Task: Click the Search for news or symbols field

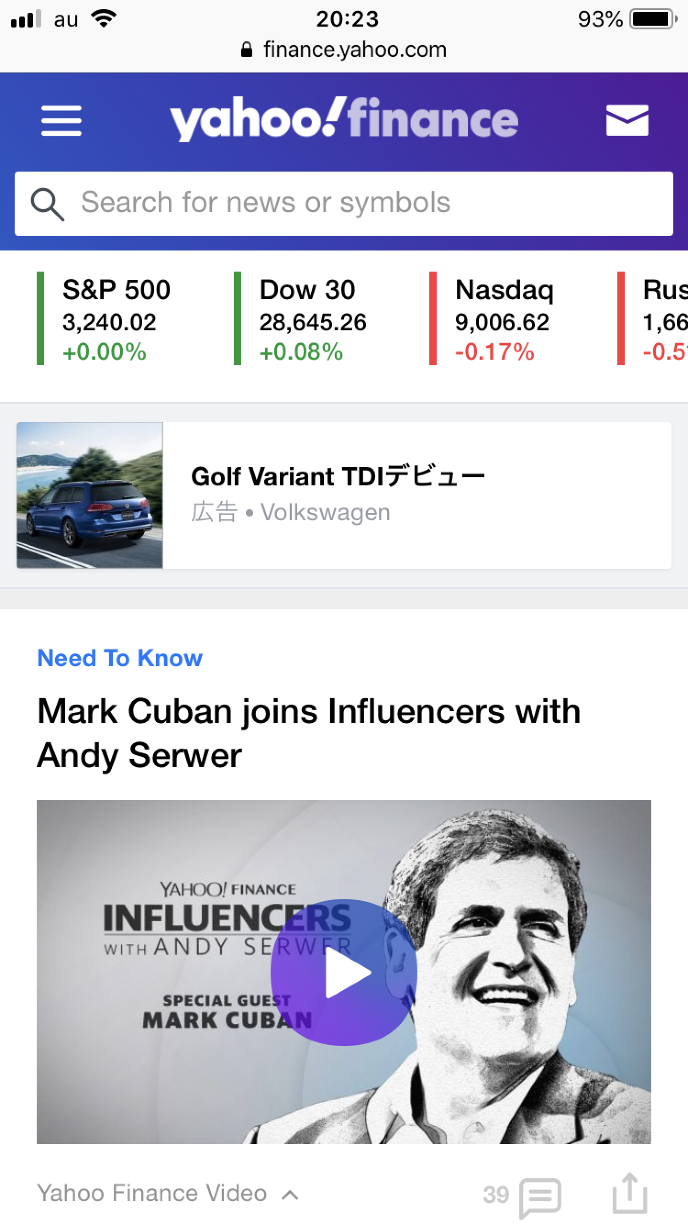Action: [x=370, y=203]
